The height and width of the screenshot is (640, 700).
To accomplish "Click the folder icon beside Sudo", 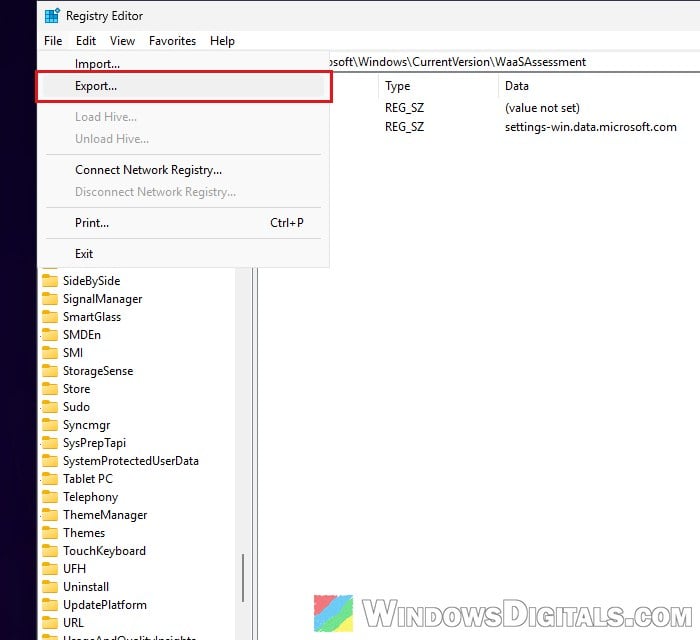I will [x=50, y=407].
